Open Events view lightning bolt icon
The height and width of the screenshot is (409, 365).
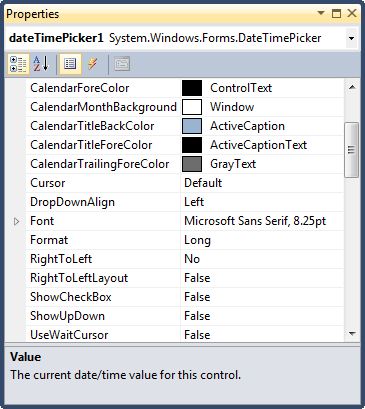pyautogui.click(x=93, y=64)
